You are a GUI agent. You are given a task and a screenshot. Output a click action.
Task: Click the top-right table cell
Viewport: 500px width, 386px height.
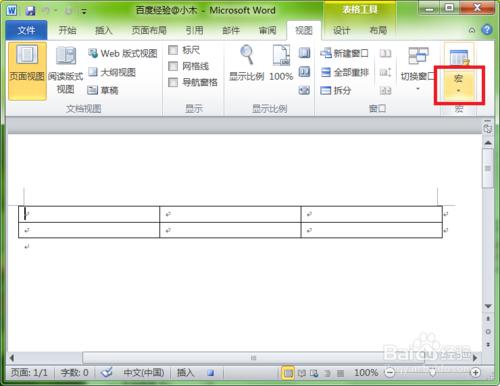pos(372,214)
